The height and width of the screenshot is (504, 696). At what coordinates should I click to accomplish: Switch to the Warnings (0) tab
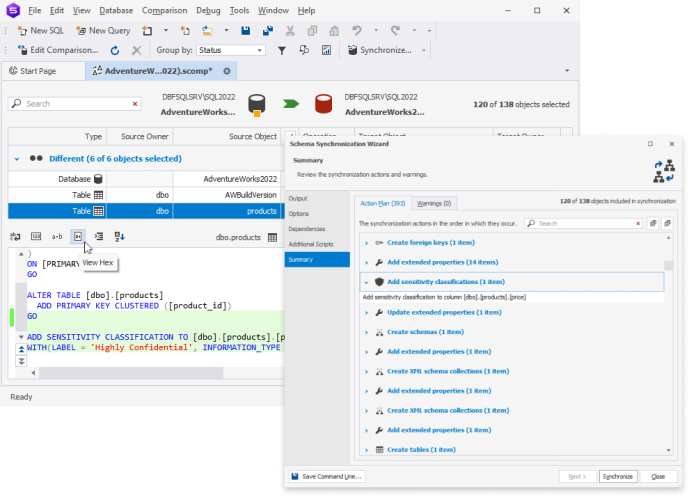click(x=434, y=203)
